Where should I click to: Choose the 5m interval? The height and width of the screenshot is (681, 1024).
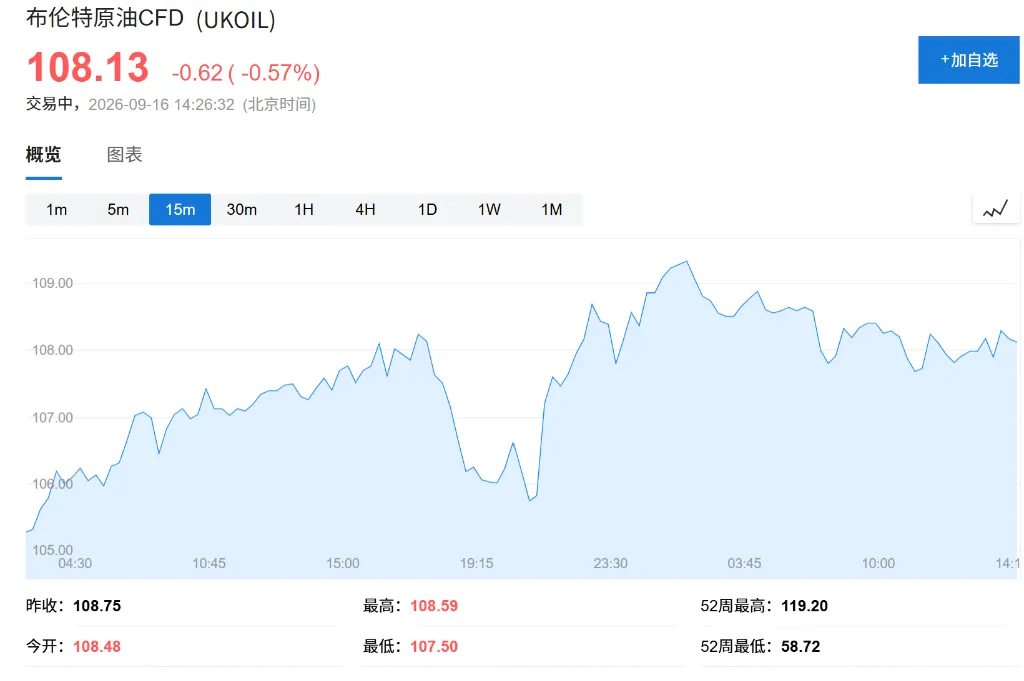118,210
